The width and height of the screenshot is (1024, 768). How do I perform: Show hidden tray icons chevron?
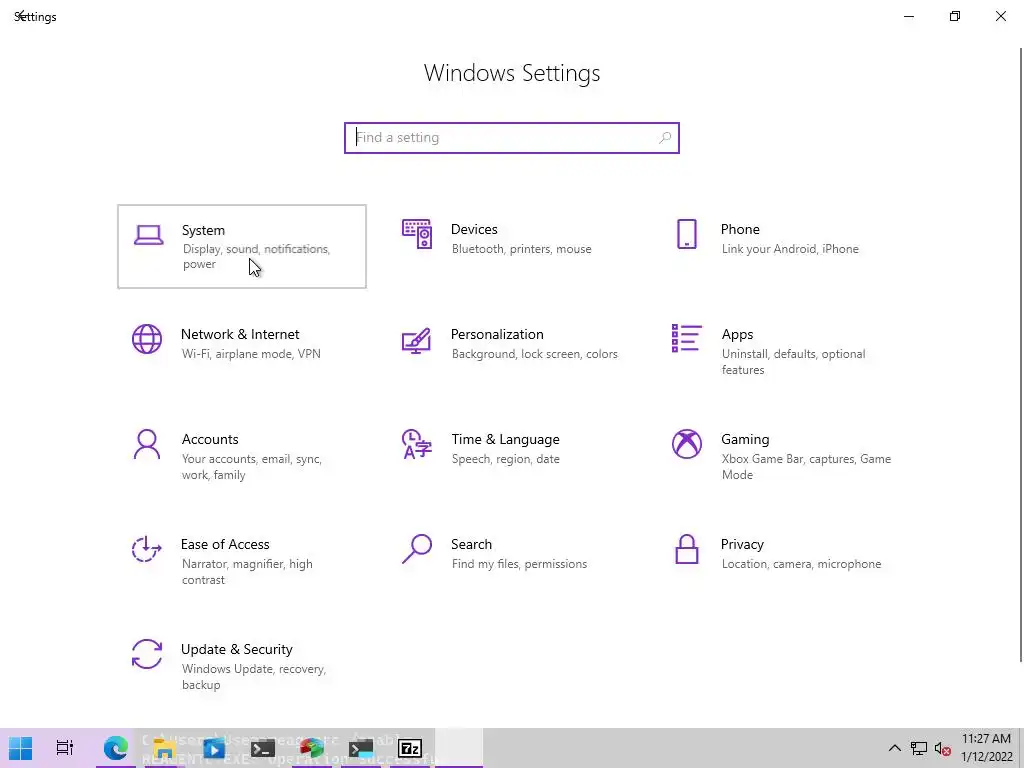click(895, 748)
